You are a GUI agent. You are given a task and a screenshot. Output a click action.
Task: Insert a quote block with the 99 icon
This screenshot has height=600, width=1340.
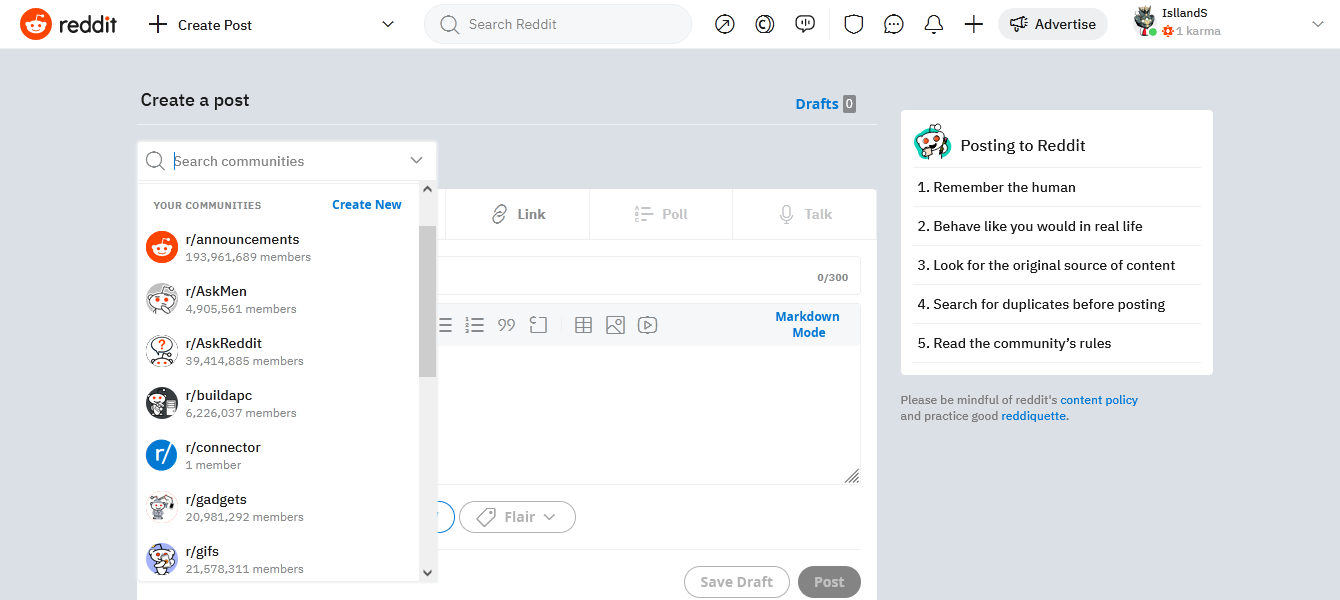tap(506, 325)
